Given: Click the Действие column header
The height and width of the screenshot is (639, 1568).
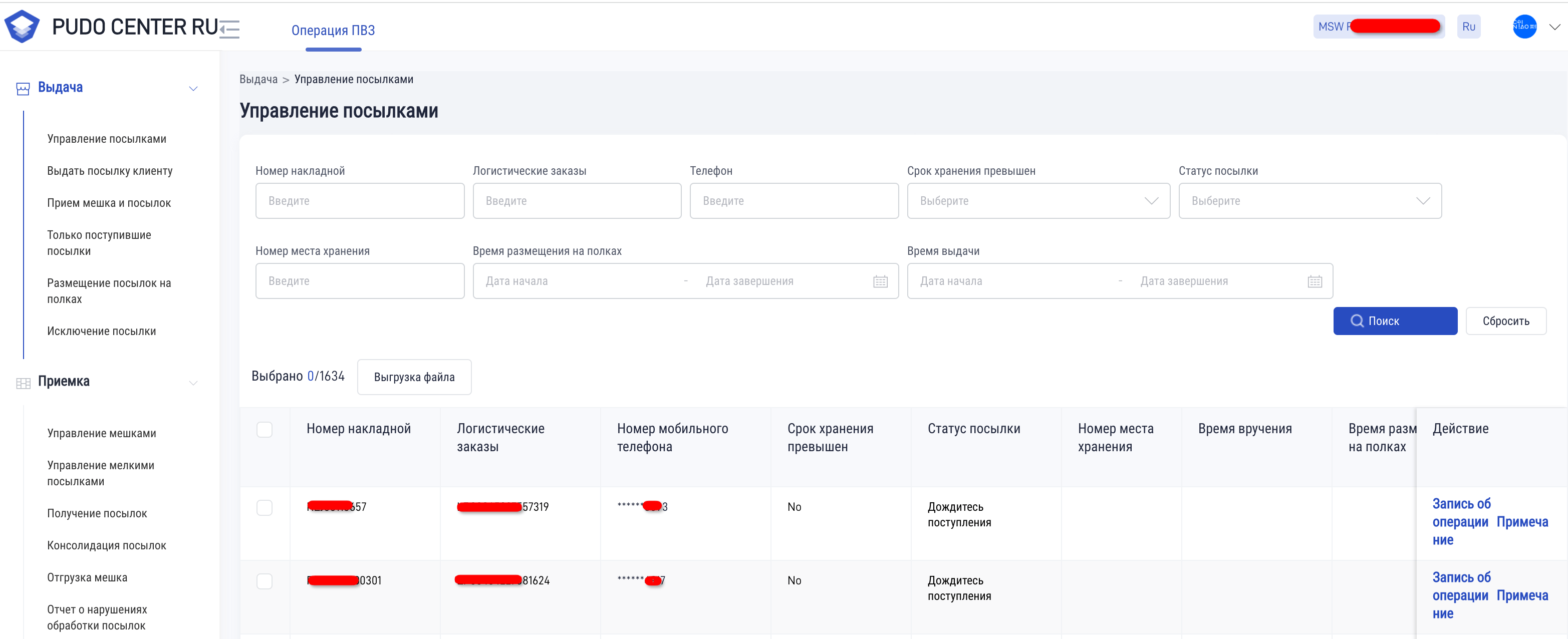Looking at the screenshot, I should [x=1460, y=429].
